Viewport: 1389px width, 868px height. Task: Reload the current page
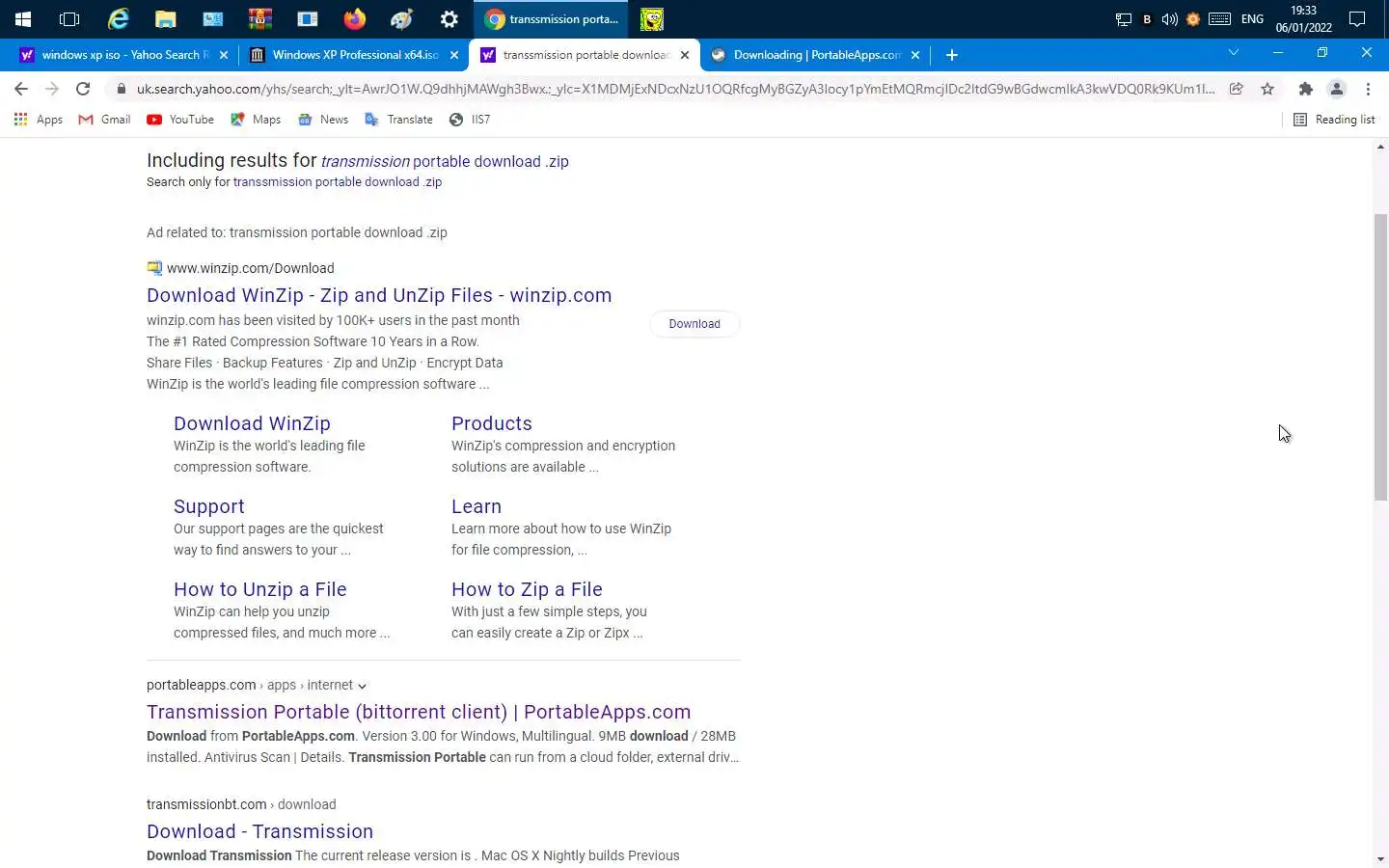pyautogui.click(x=83, y=89)
